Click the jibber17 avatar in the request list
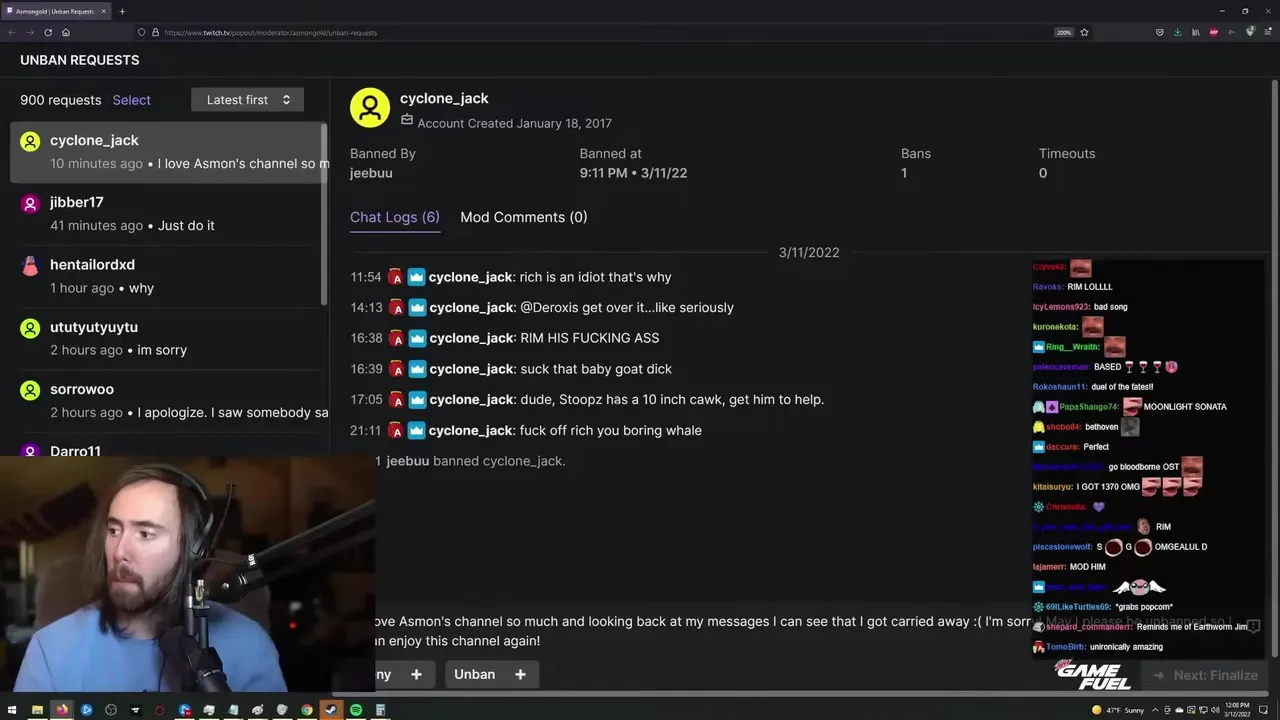The width and height of the screenshot is (1280, 720). (x=30, y=203)
